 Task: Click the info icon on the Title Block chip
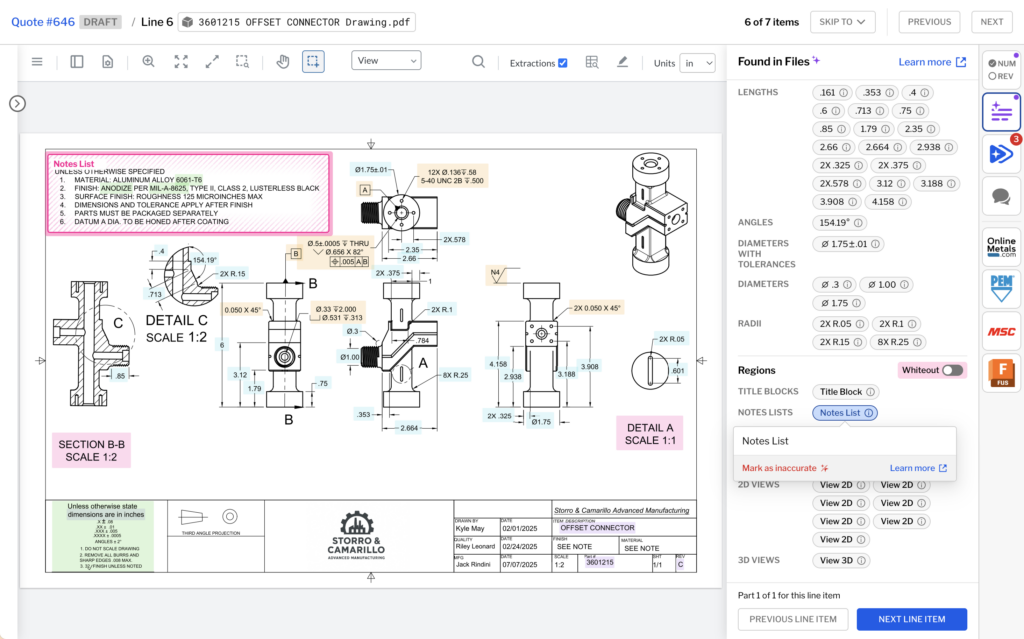[871, 392]
